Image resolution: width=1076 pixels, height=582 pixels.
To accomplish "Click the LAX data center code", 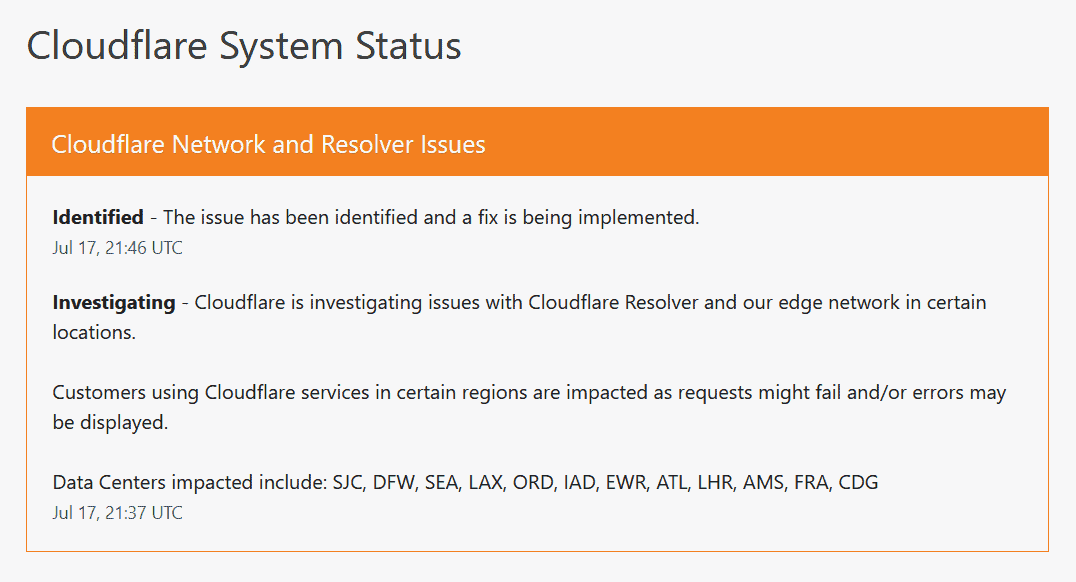I will [x=486, y=482].
